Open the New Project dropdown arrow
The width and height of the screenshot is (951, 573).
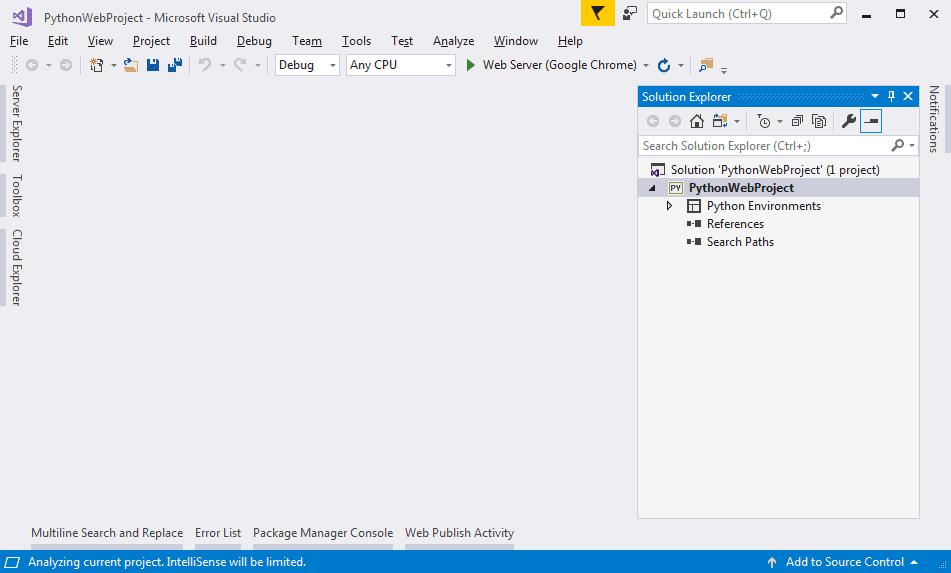click(x=113, y=65)
